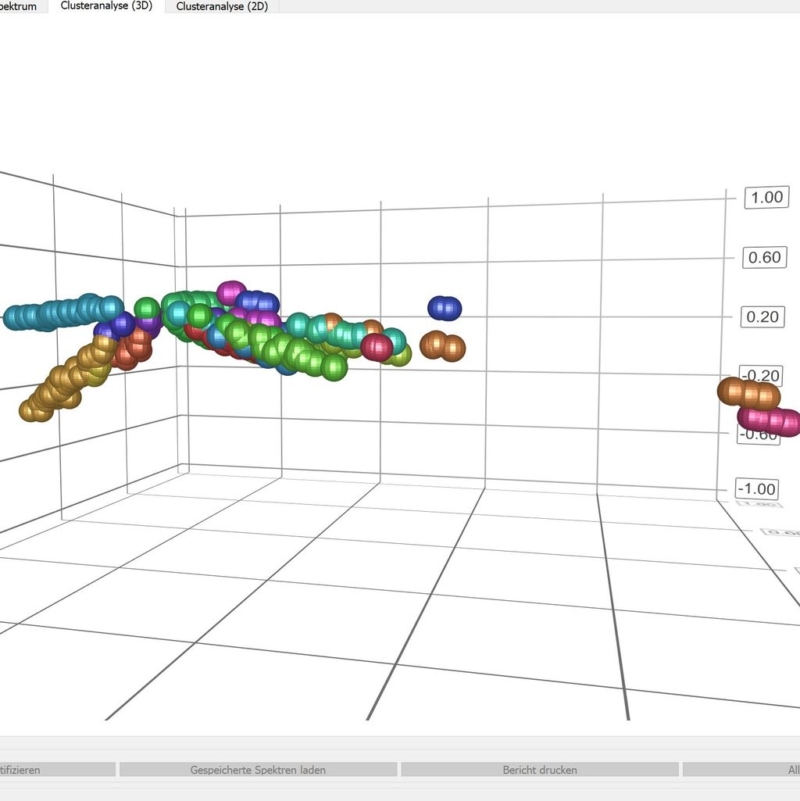The height and width of the screenshot is (801, 800).
Task: Click the cut-off button right of Bericht drucken
Action: (x=741, y=770)
